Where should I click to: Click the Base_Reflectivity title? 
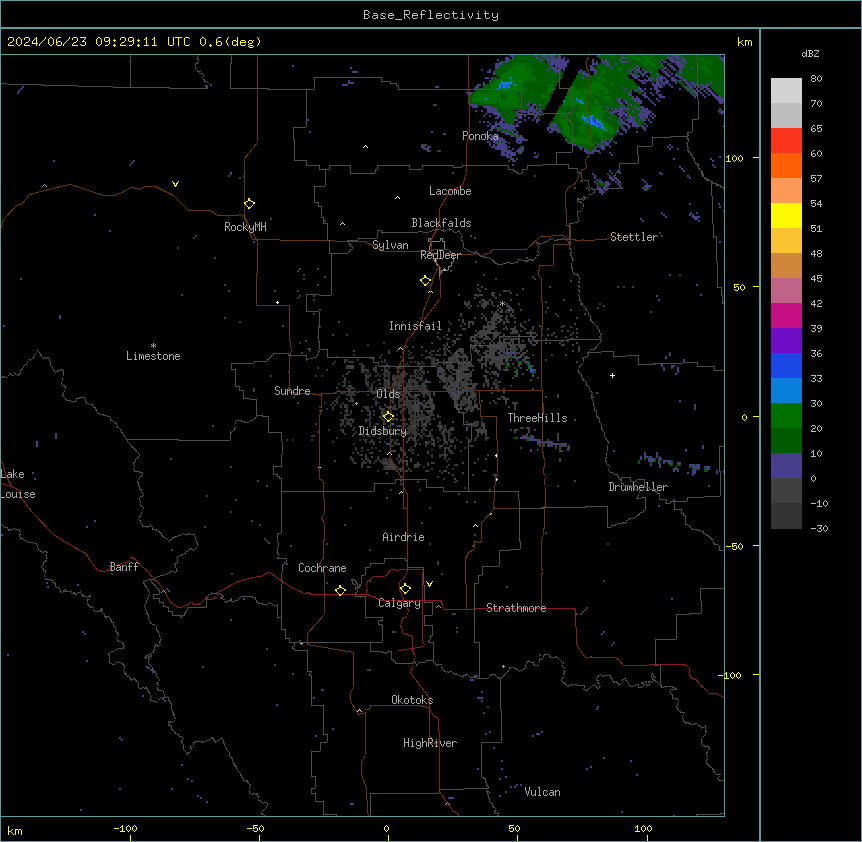[431, 15]
